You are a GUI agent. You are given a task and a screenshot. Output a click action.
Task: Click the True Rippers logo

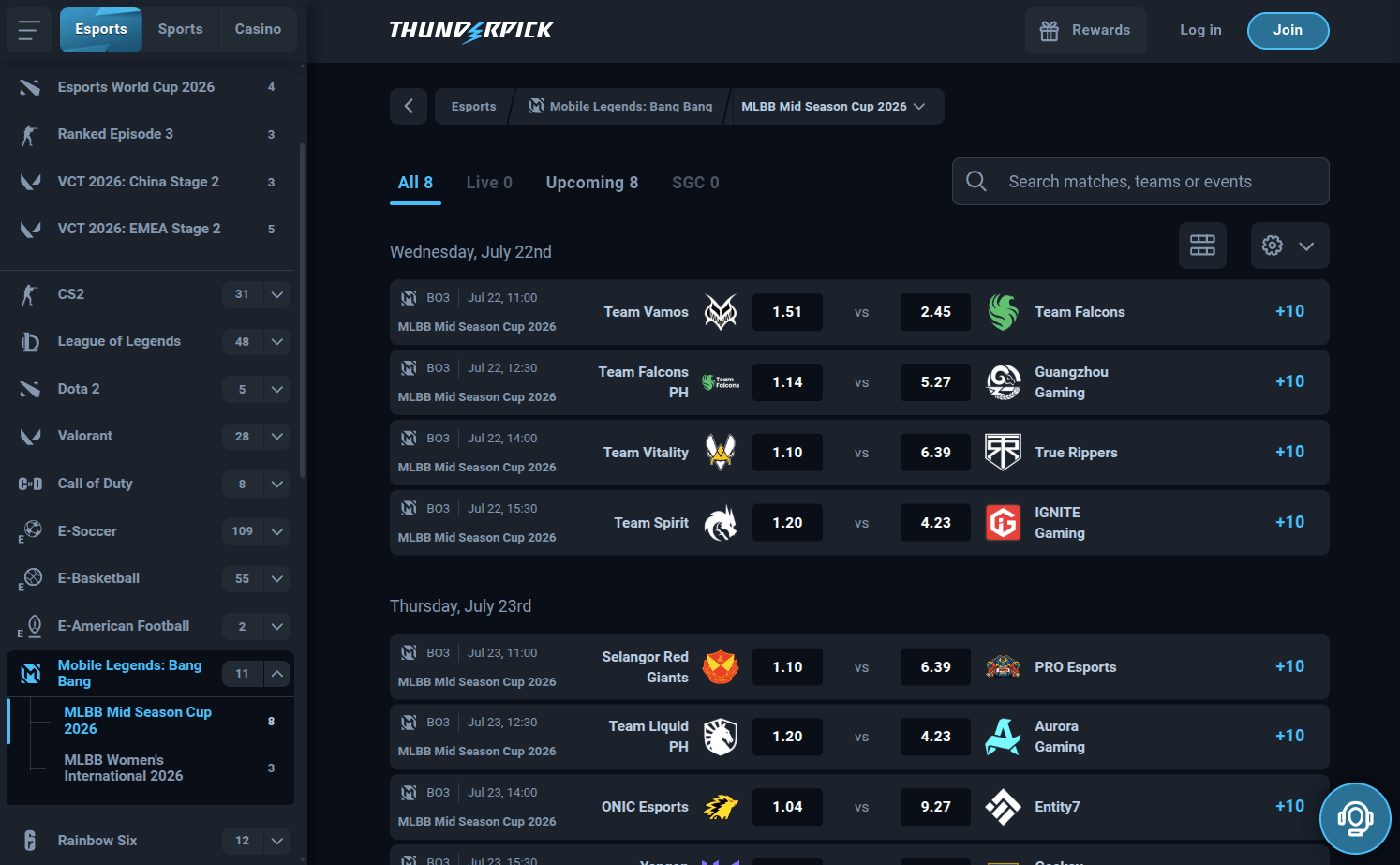(1003, 453)
